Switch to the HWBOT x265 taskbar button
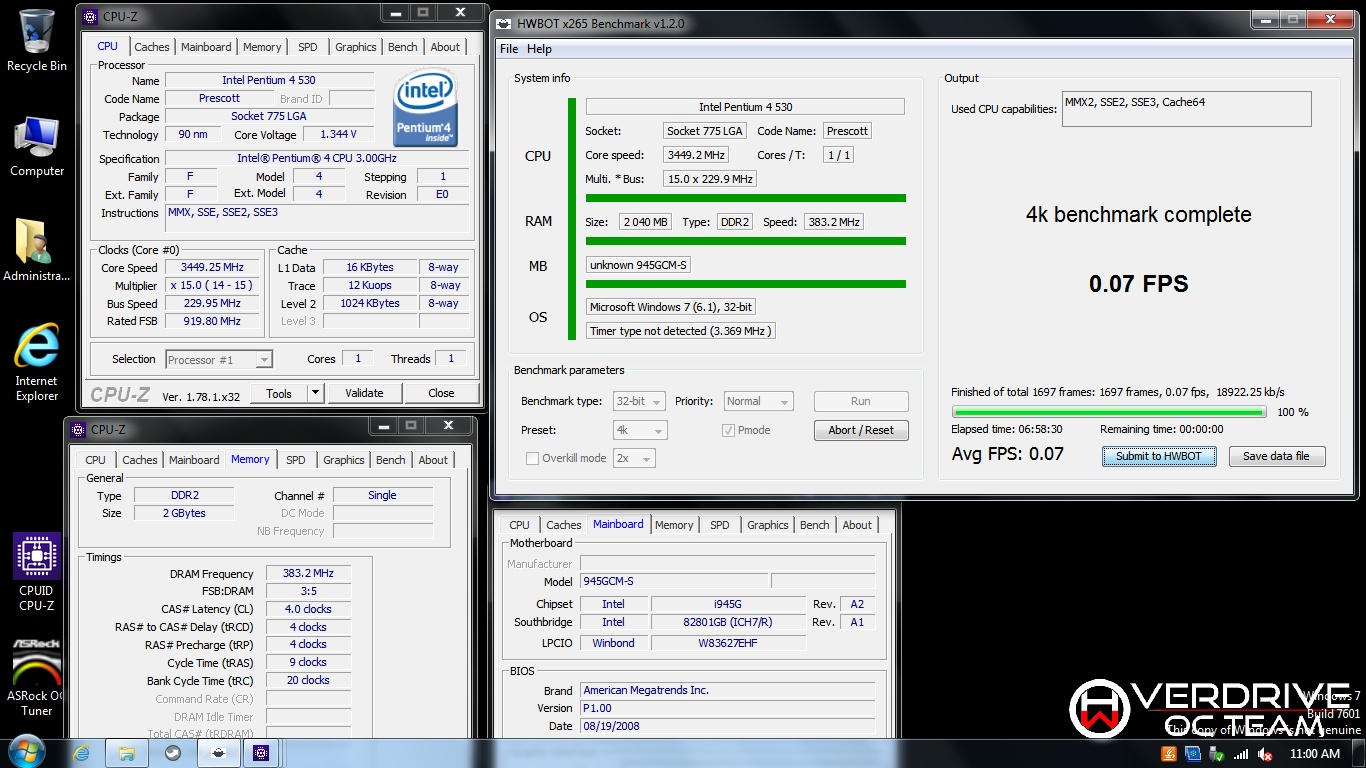The image size is (1366, 768). tap(217, 752)
